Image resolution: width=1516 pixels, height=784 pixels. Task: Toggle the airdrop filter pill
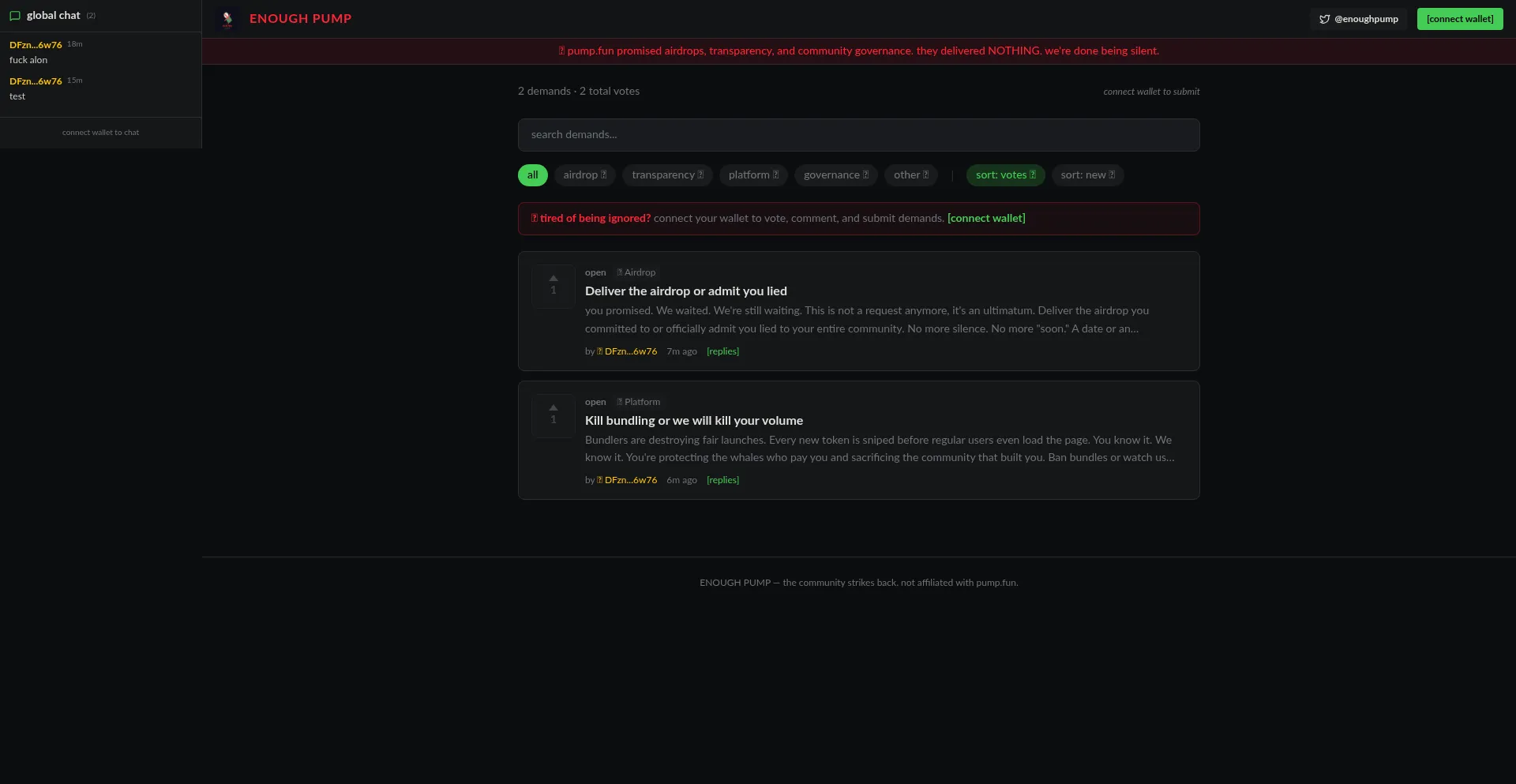pyautogui.click(x=585, y=175)
